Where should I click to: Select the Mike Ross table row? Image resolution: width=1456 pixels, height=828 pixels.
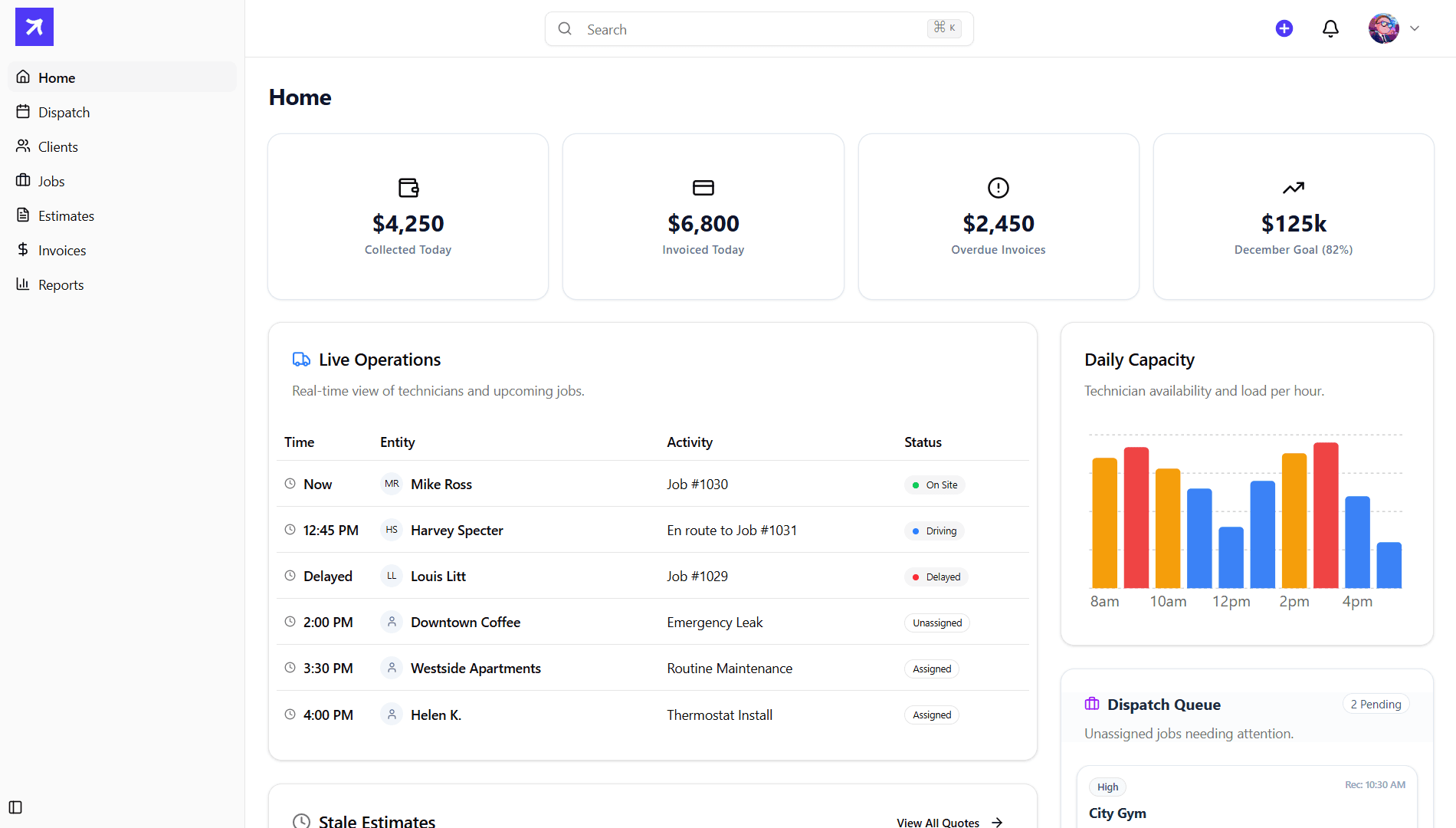click(x=651, y=485)
